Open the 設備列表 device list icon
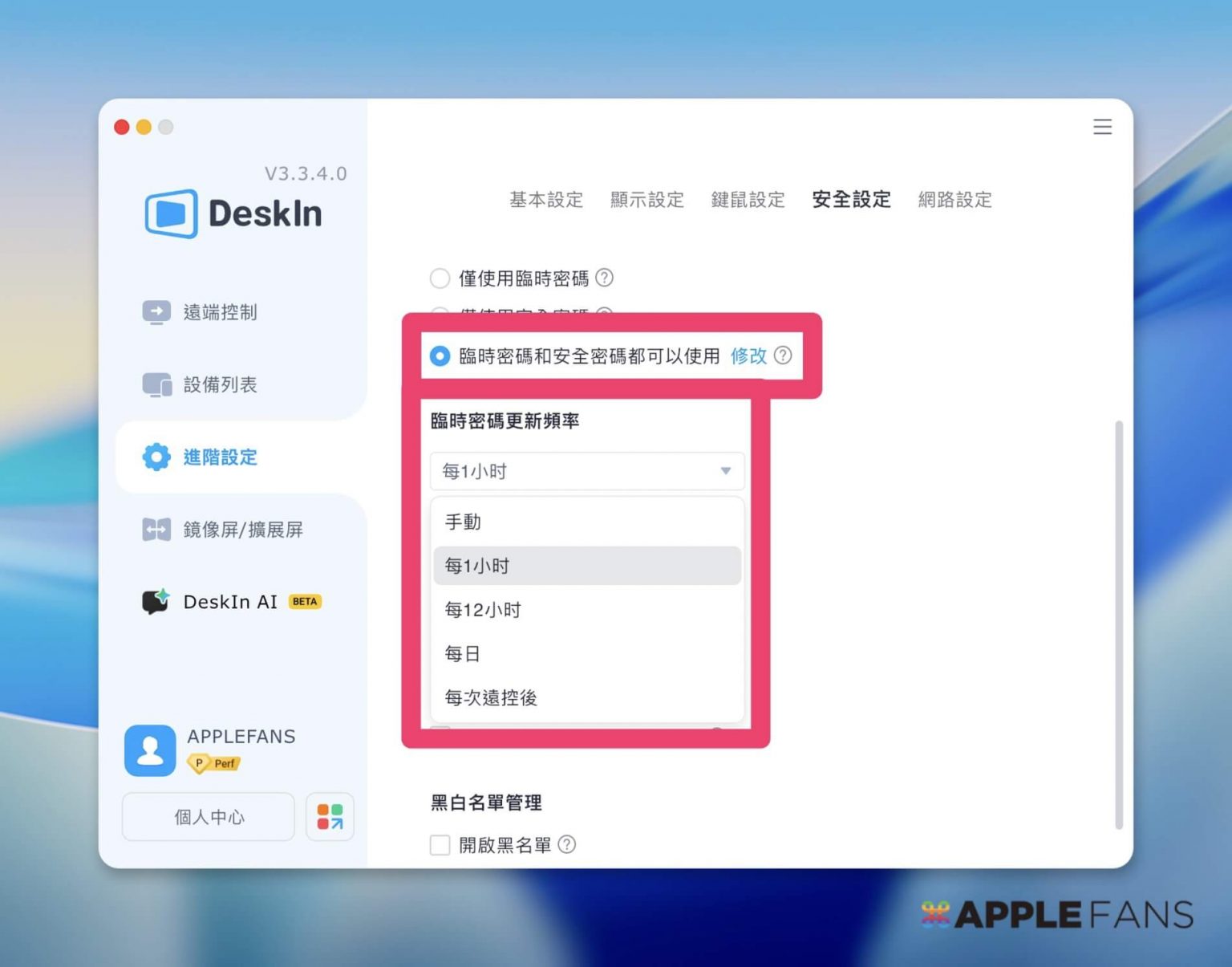The image size is (1232, 967). (156, 385)
